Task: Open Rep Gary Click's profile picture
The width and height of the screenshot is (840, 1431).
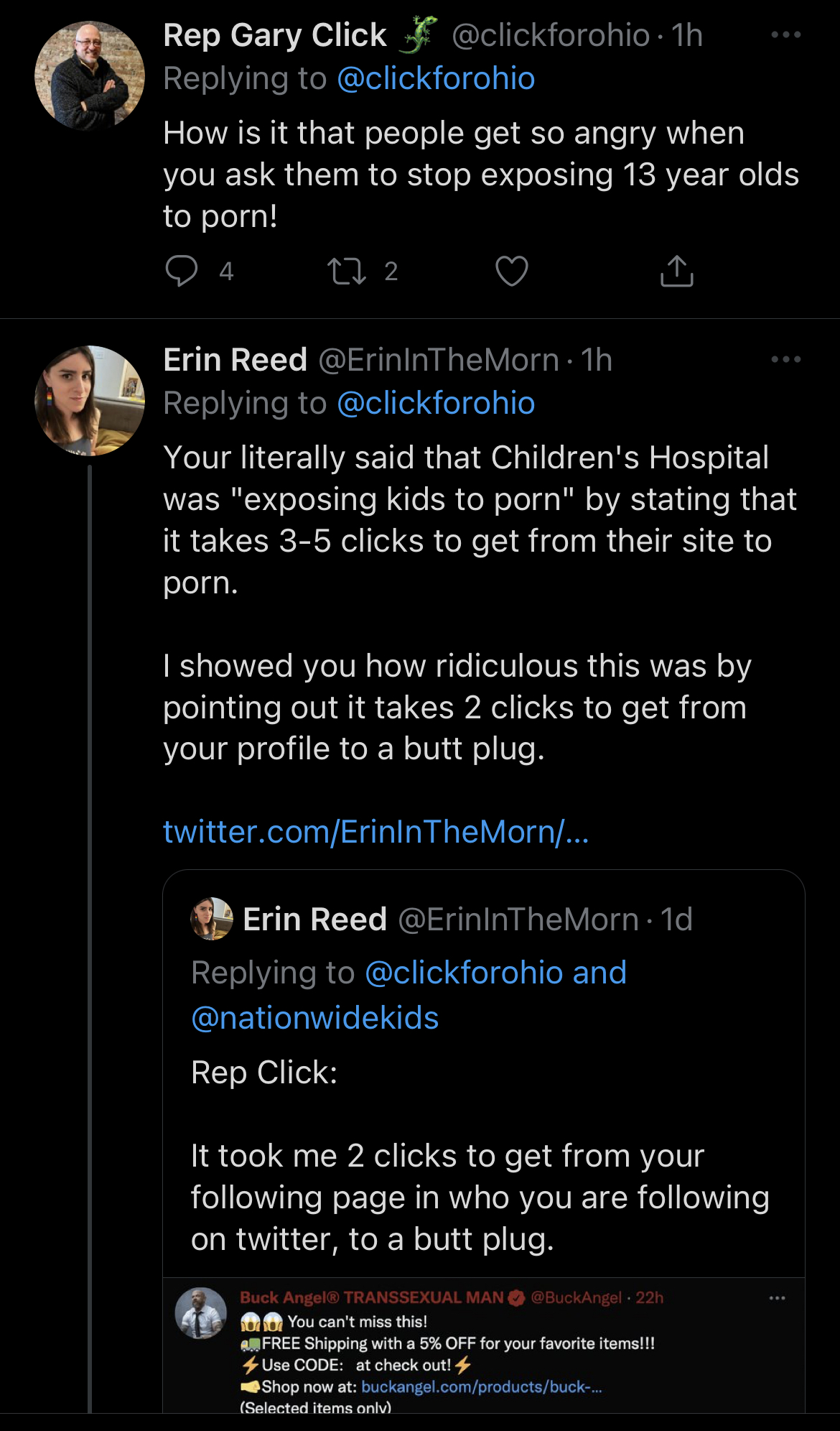Action: (x=90, y=75)
